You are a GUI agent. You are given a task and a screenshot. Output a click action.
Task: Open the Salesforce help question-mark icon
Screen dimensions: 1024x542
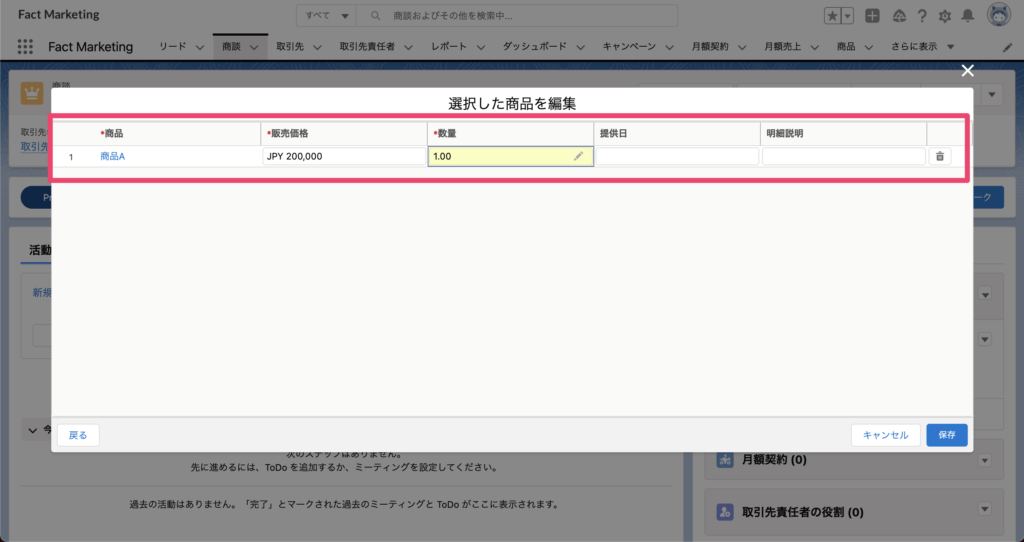921,16
